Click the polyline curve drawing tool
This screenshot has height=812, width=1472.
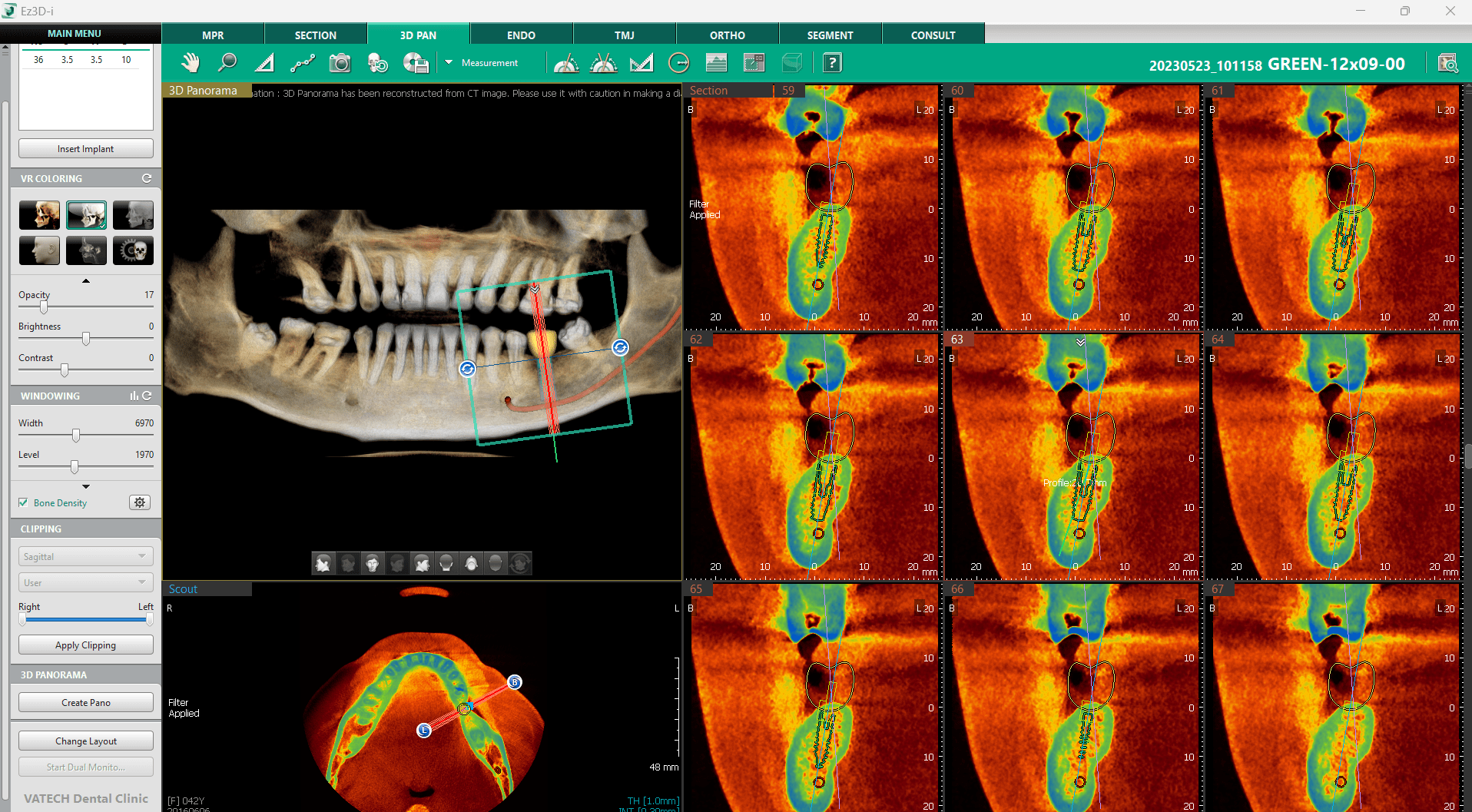tap(302, 63)
